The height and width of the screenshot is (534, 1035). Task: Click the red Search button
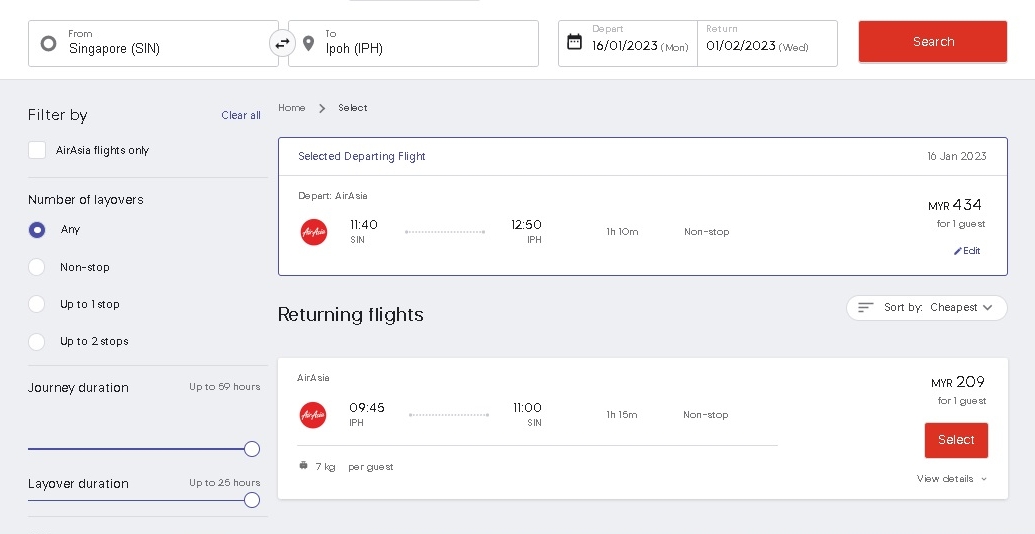click(933, 42)
